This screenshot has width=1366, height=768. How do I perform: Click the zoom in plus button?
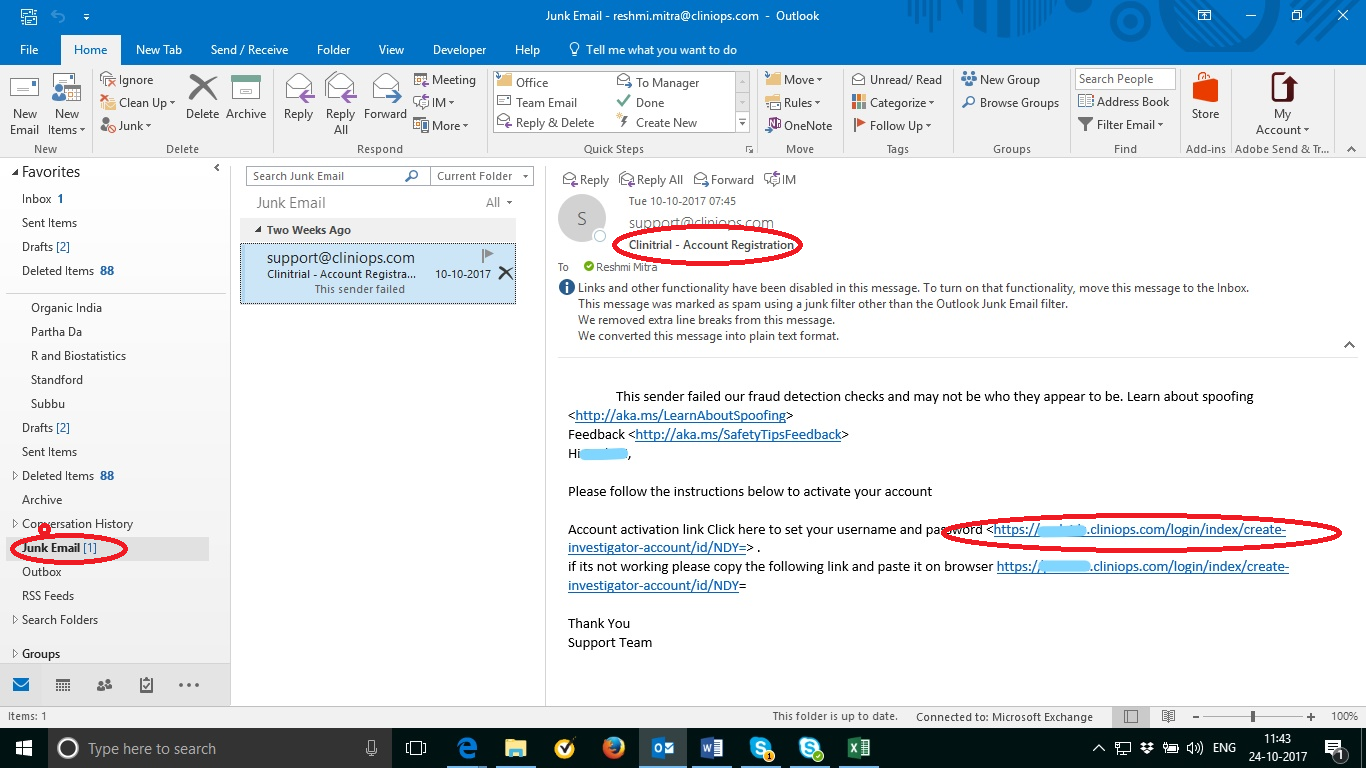1311,717
